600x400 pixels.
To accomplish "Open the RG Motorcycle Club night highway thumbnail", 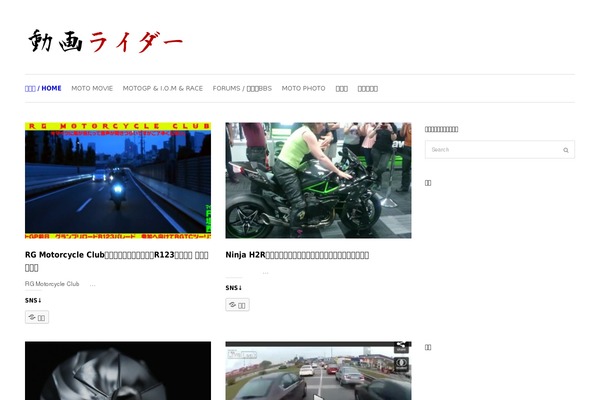I will tap(118, 180).
